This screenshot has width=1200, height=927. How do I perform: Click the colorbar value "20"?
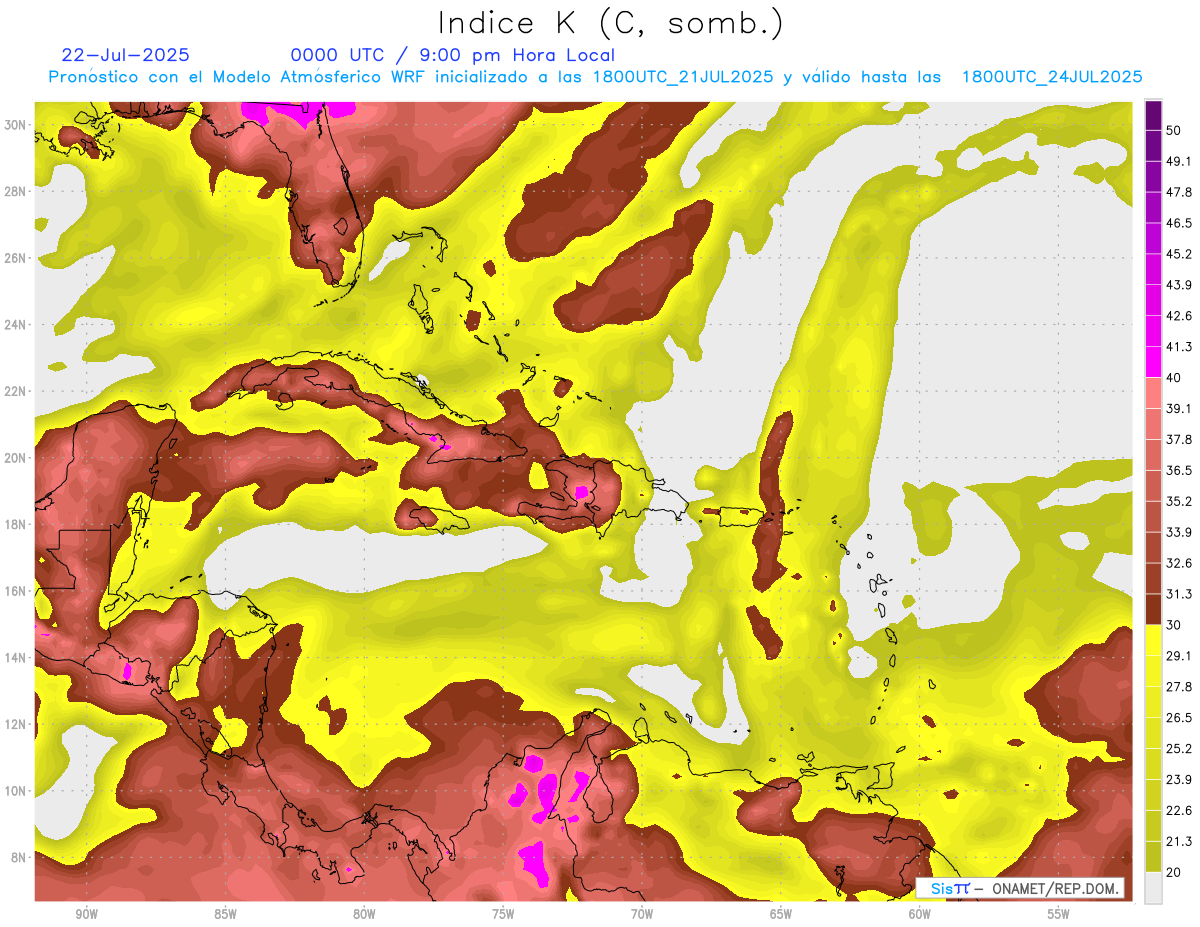(x=1175, y=872)
